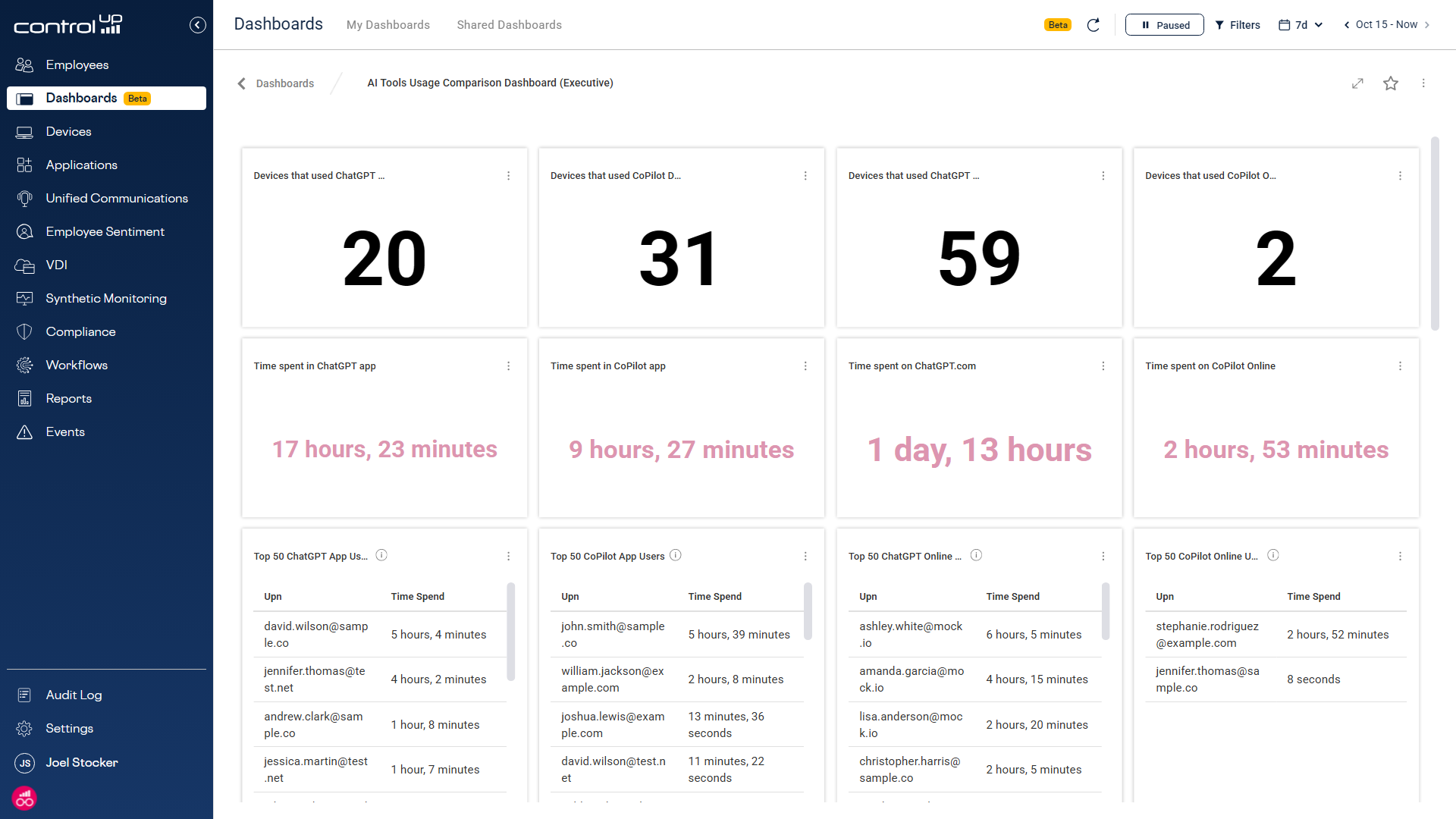
Task: Click ChatGPT App Users table scrollbar
Action: point(511,632)
